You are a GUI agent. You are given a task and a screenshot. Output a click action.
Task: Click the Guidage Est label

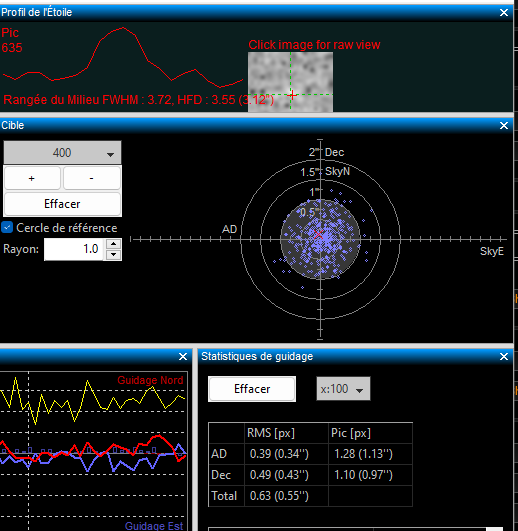(154, 526)
